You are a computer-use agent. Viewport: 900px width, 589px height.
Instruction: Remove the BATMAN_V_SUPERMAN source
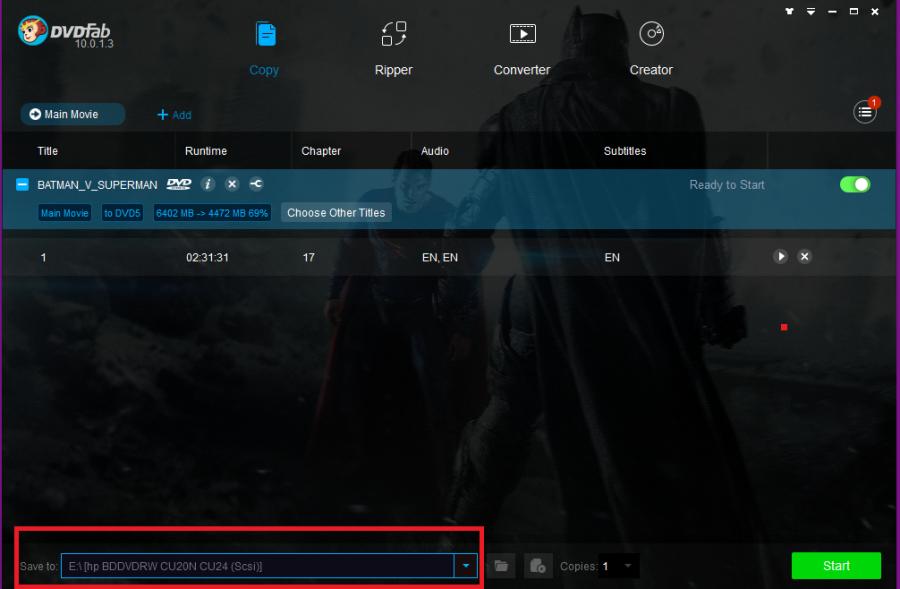[x=232, y=184]
